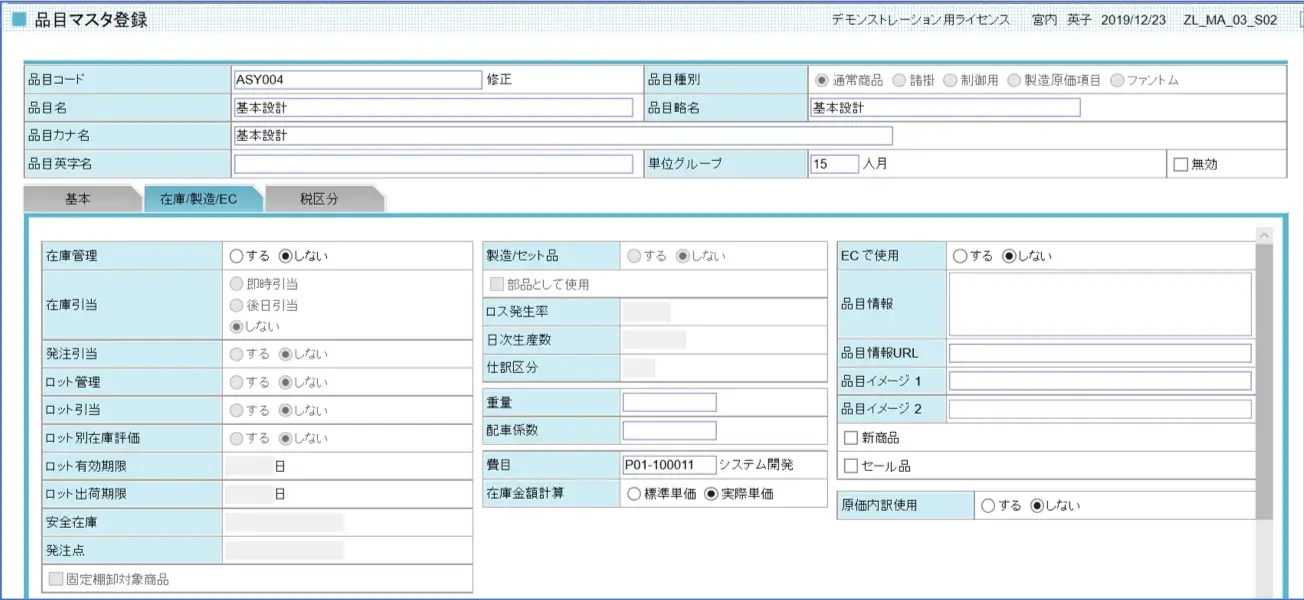Set 在庫管理 to する
This screenshot has width=1304, height=600.
[x=236, y=256]
